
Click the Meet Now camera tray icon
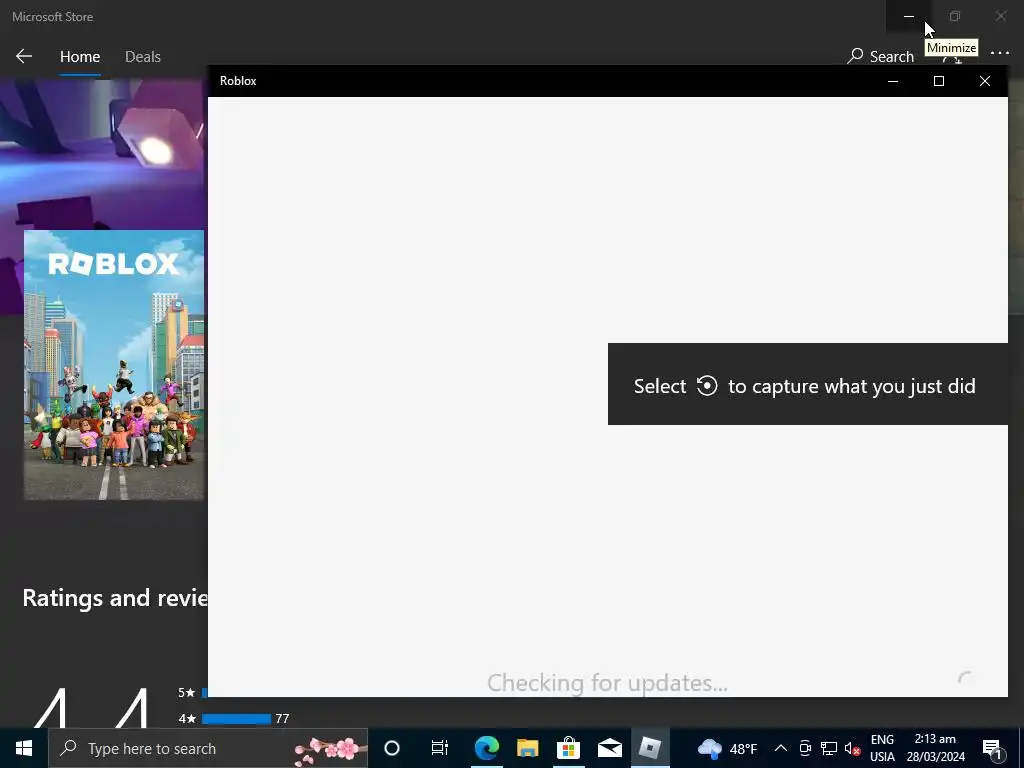click(x=805, y=748)
